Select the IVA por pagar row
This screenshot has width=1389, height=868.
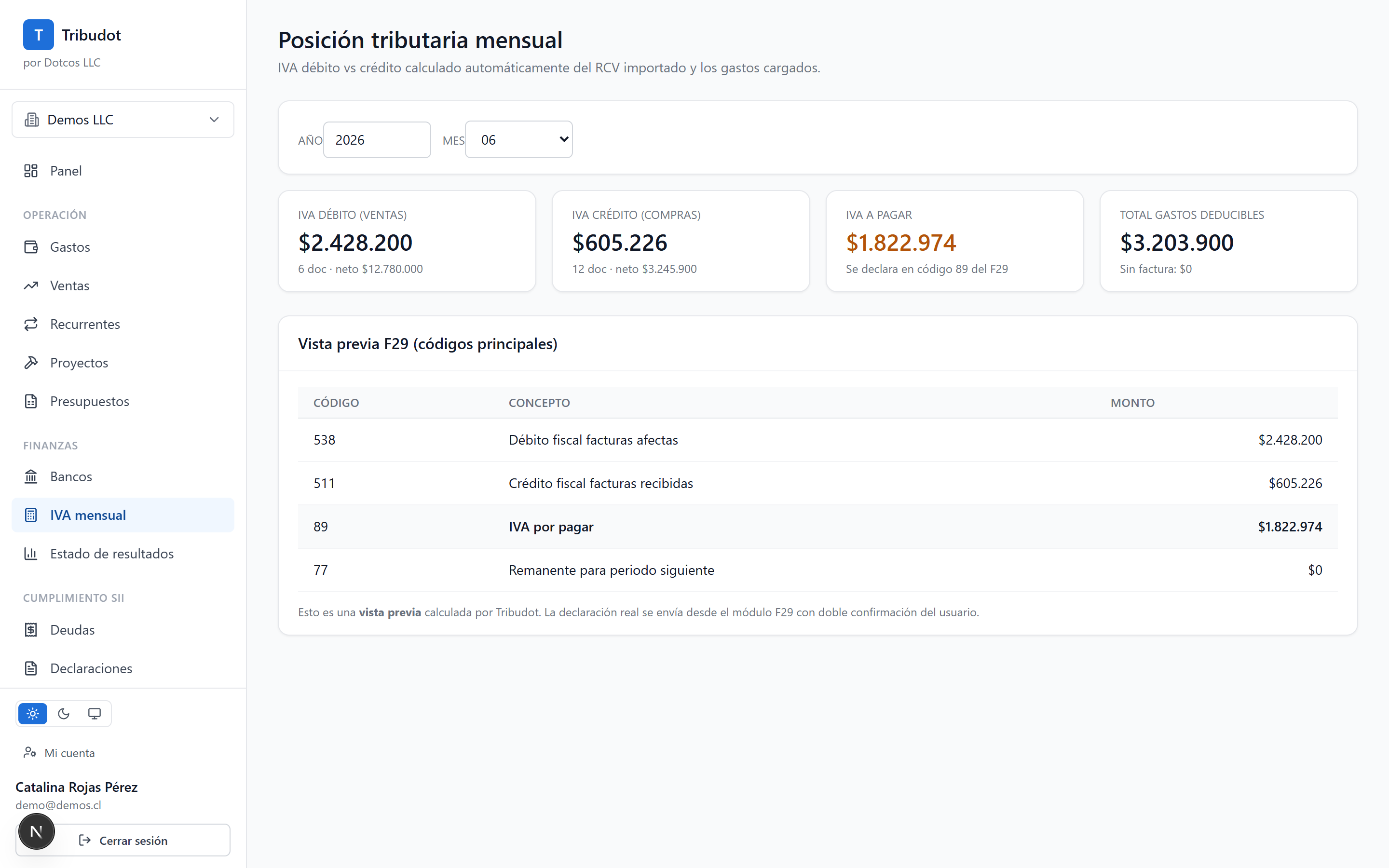pos(817,527)
